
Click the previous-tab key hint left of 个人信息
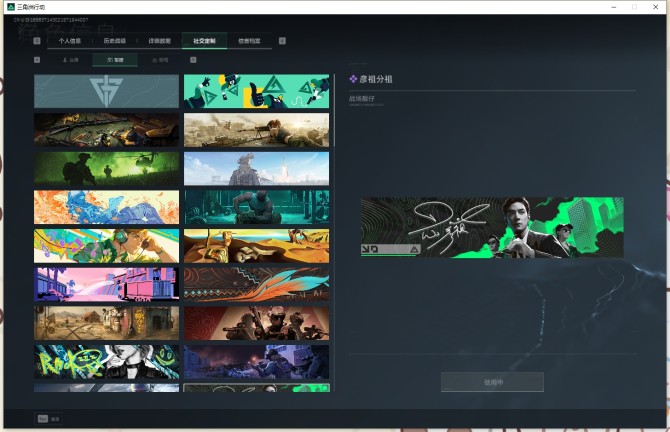coord(37,41)
